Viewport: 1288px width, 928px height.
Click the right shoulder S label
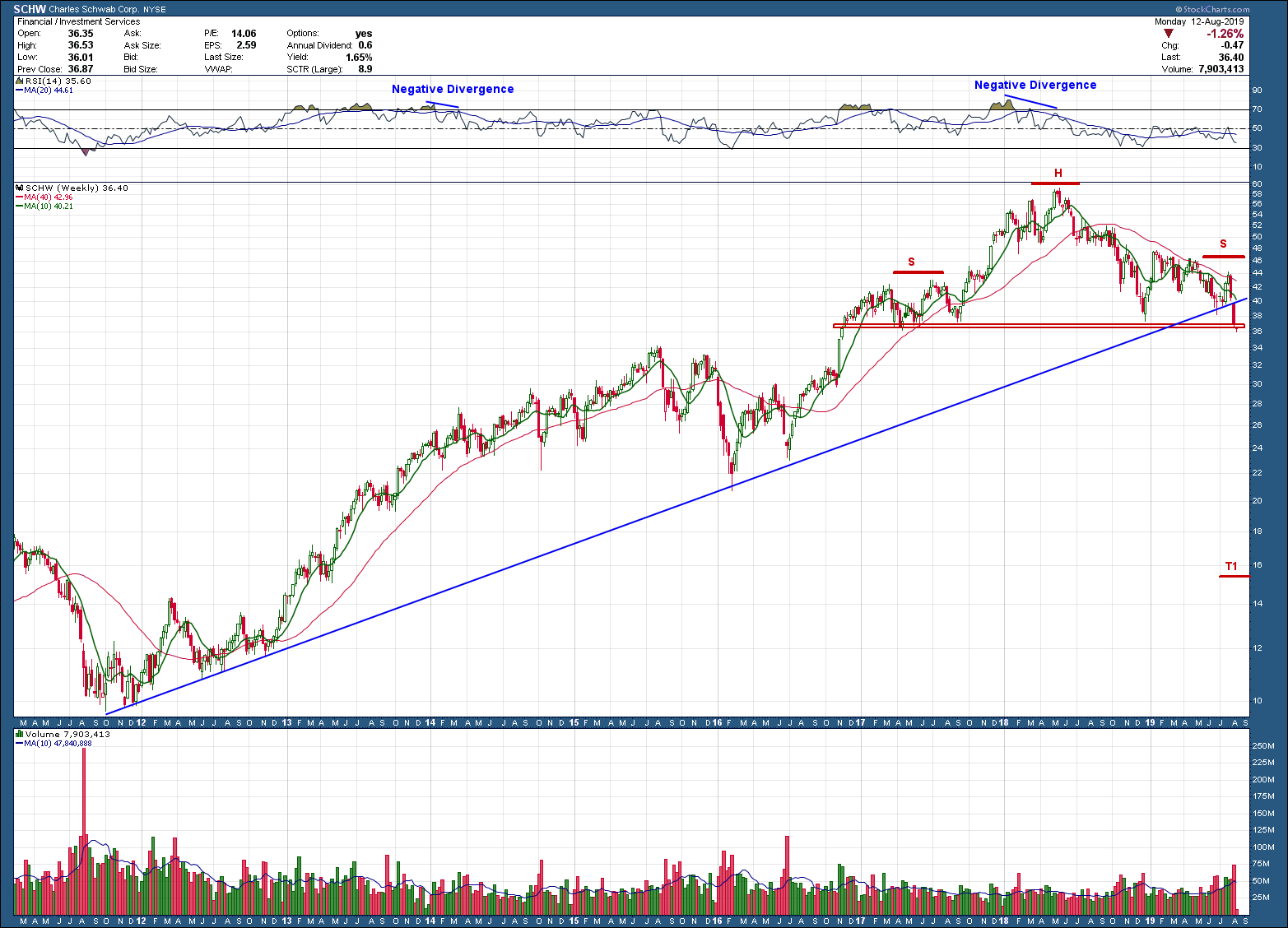tap(1223, 244)
